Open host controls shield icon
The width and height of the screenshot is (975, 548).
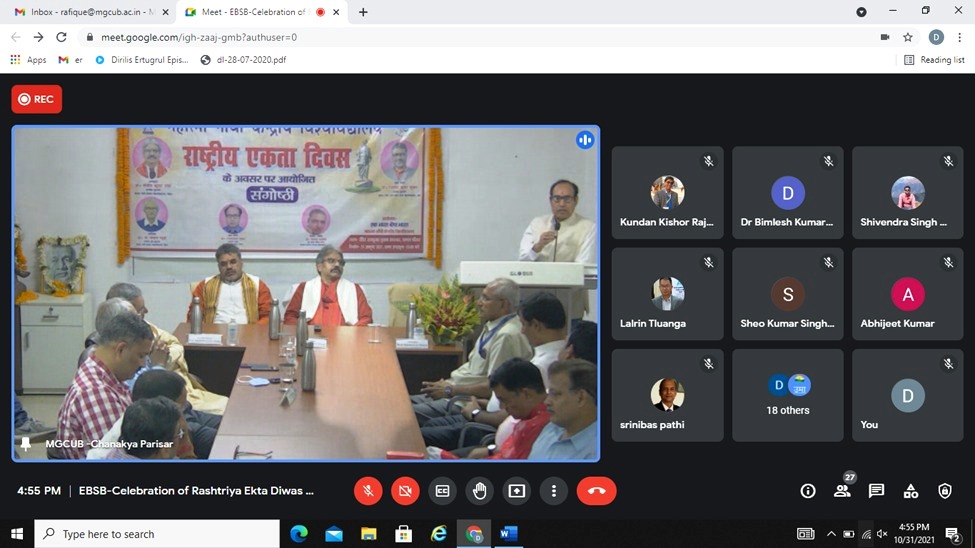(x=945, y=491)
